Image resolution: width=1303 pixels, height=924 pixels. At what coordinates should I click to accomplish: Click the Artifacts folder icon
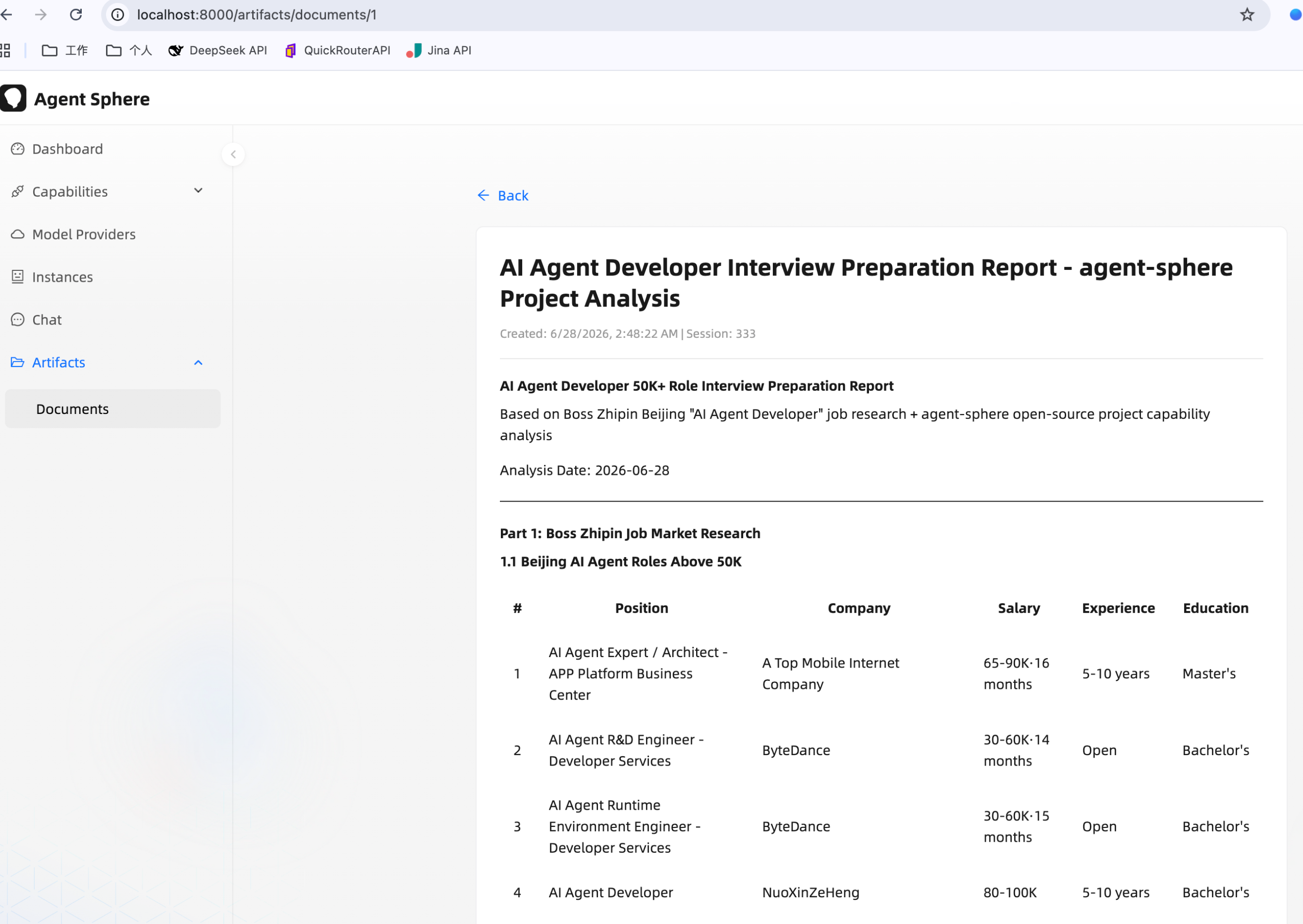click(18, 362)
